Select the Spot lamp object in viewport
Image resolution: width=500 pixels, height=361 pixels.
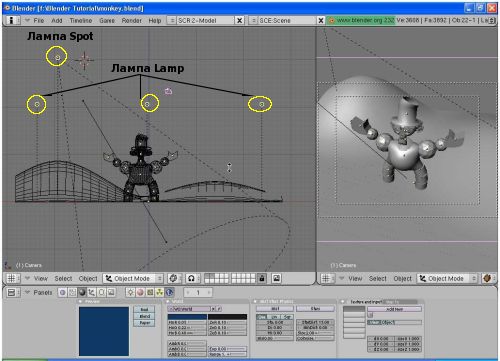pos(57,57)
